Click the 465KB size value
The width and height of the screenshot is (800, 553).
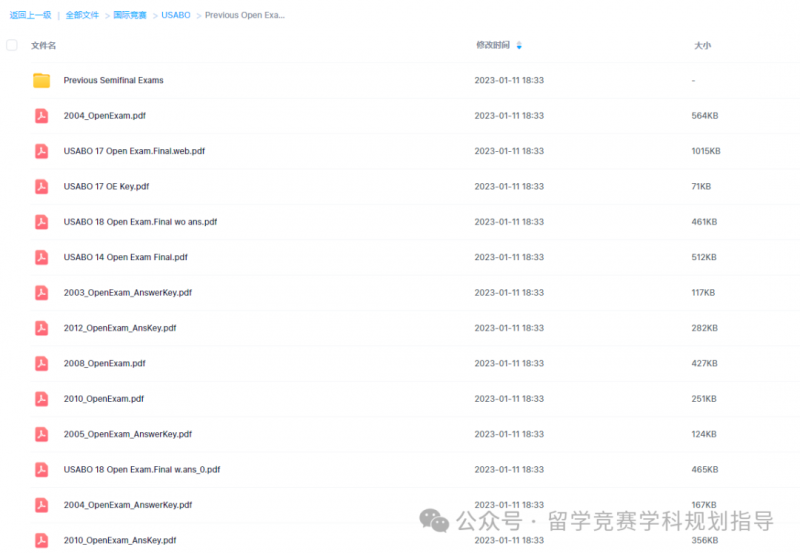(x=705, y=469)
